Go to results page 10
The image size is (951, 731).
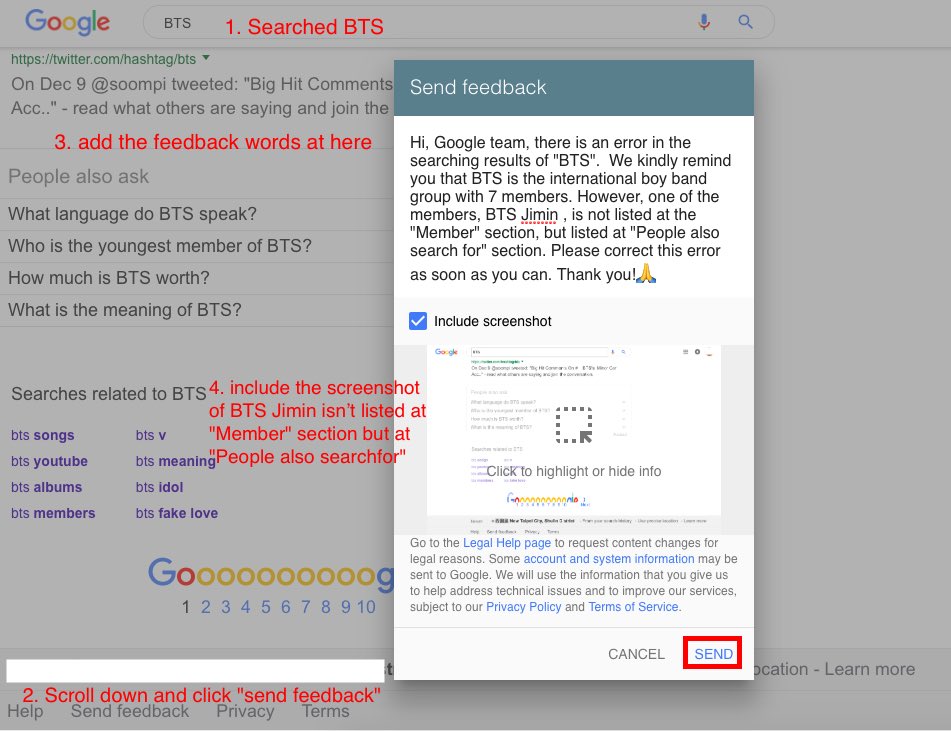(366, 607)
